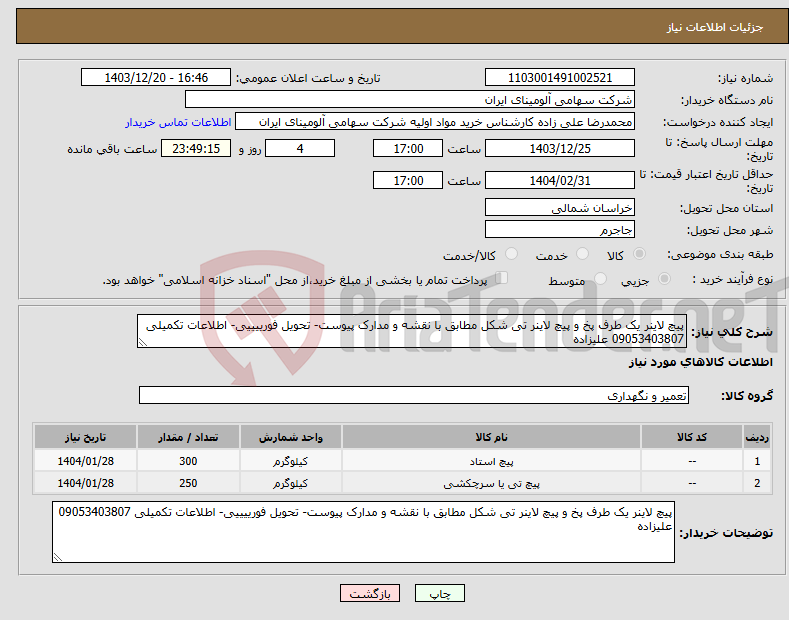The width and height of the screenshot is (789, 620).
Task: Select the متوسط purchase type radio
Action: click(x=600, y=279)
